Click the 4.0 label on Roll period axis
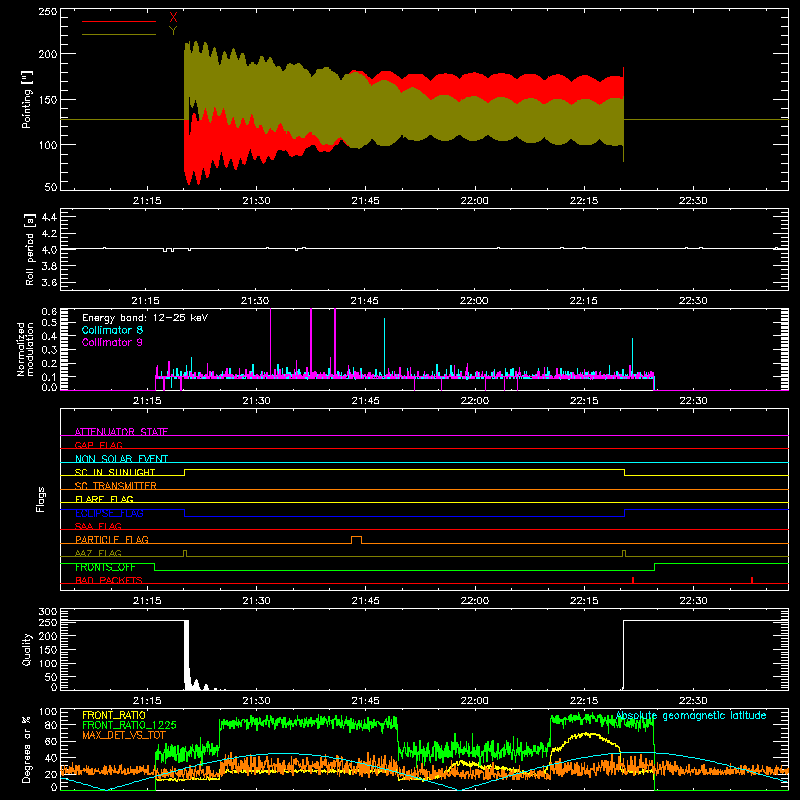800x800 pixels. tap(49, 250)
